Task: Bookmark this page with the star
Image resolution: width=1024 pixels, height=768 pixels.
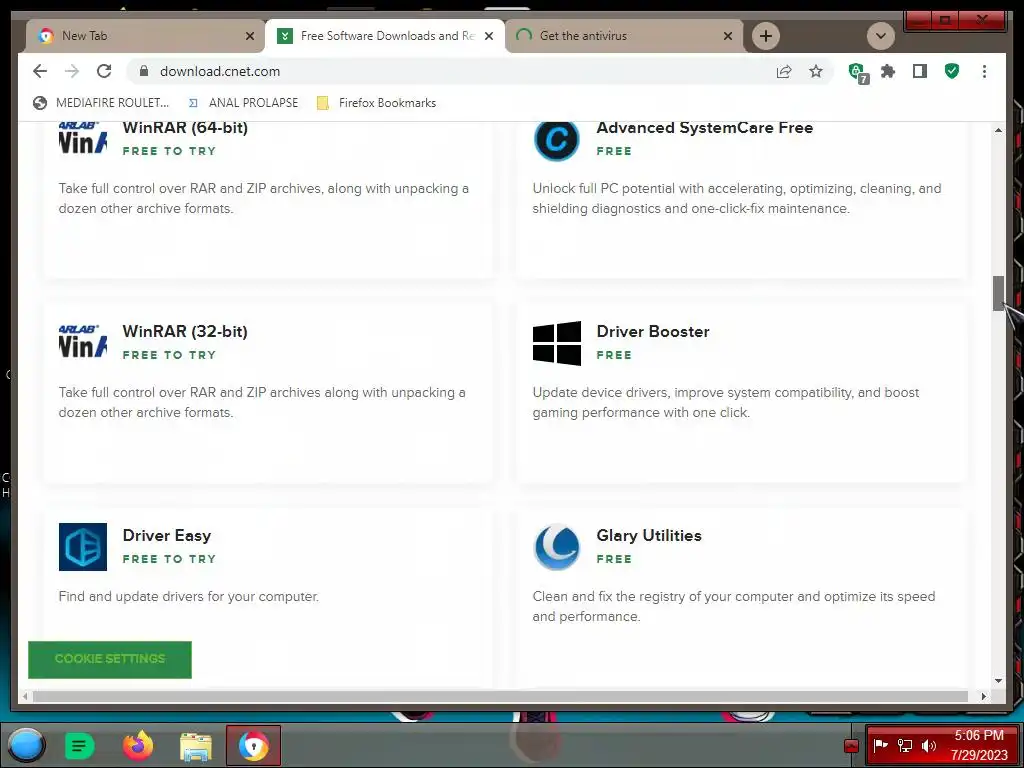Action: (x=816, y=71)
